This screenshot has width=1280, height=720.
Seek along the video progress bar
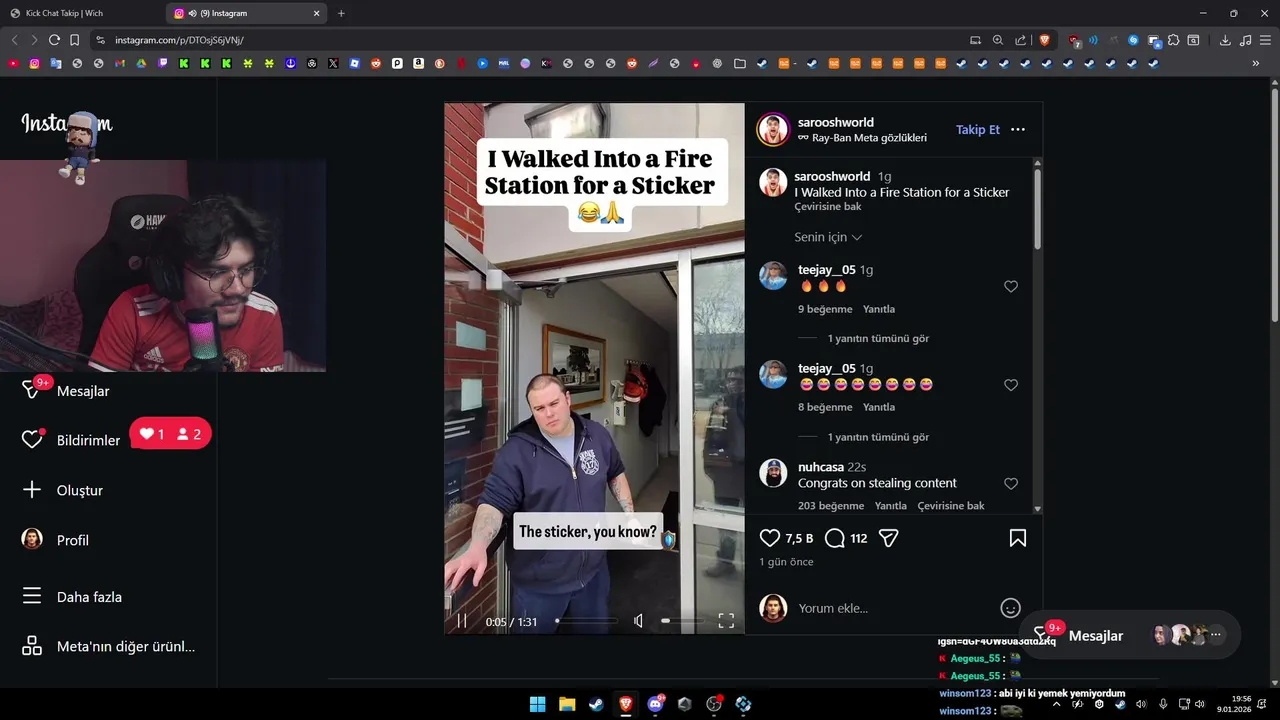[586, 621]
